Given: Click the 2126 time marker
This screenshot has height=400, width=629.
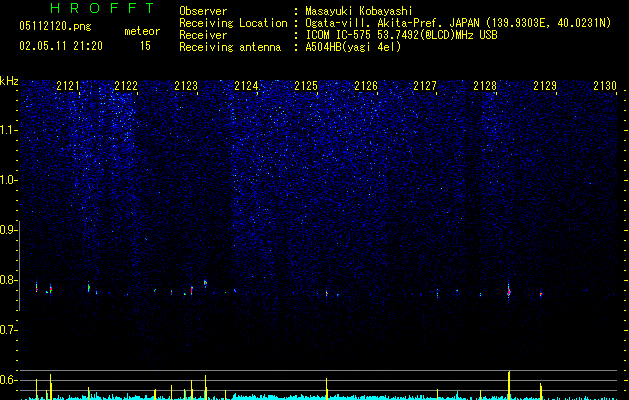Looking at the screenshot, I should (x=366, y=86).
